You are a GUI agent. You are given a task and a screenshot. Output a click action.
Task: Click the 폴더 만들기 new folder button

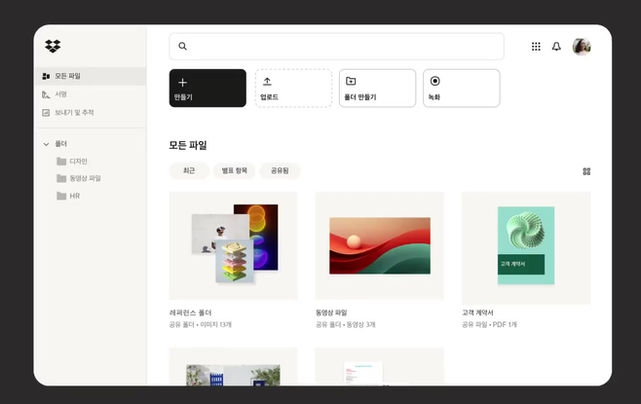(x=377, y=88)
